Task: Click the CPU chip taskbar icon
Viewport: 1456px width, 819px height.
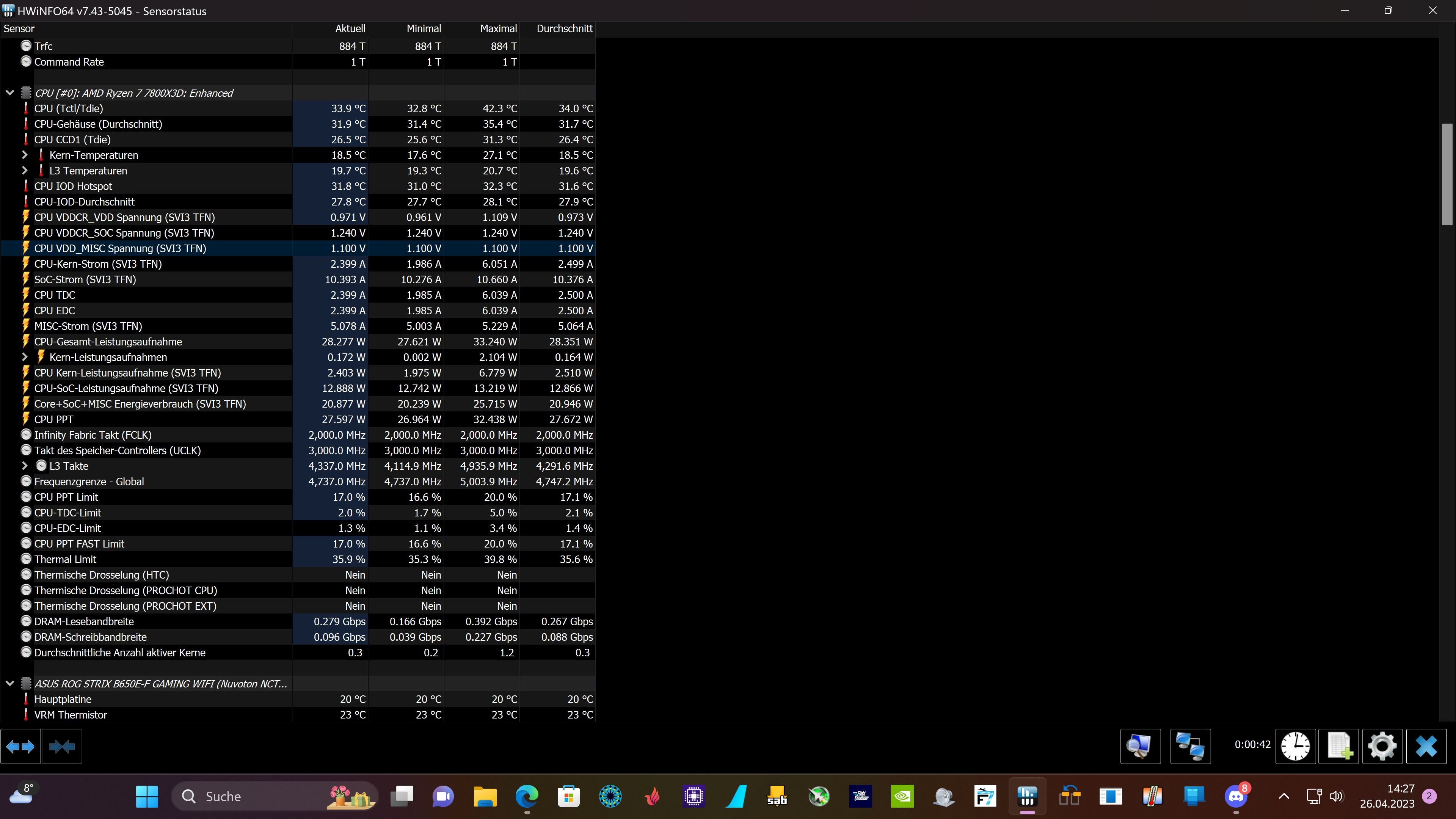Action: (693, 796)
